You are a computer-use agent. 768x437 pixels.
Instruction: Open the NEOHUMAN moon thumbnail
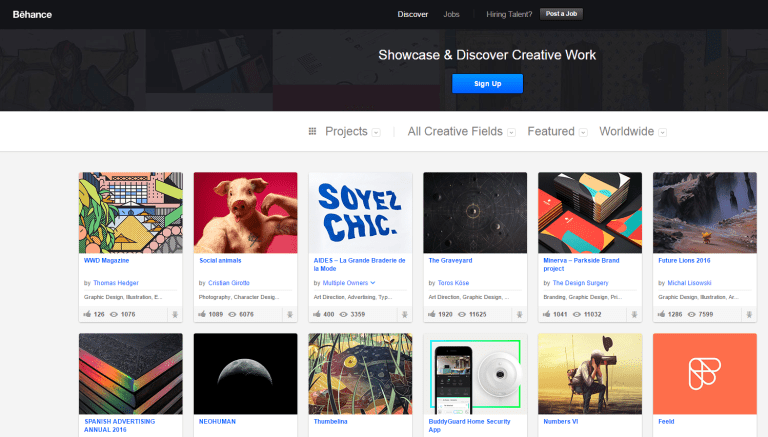245,374
